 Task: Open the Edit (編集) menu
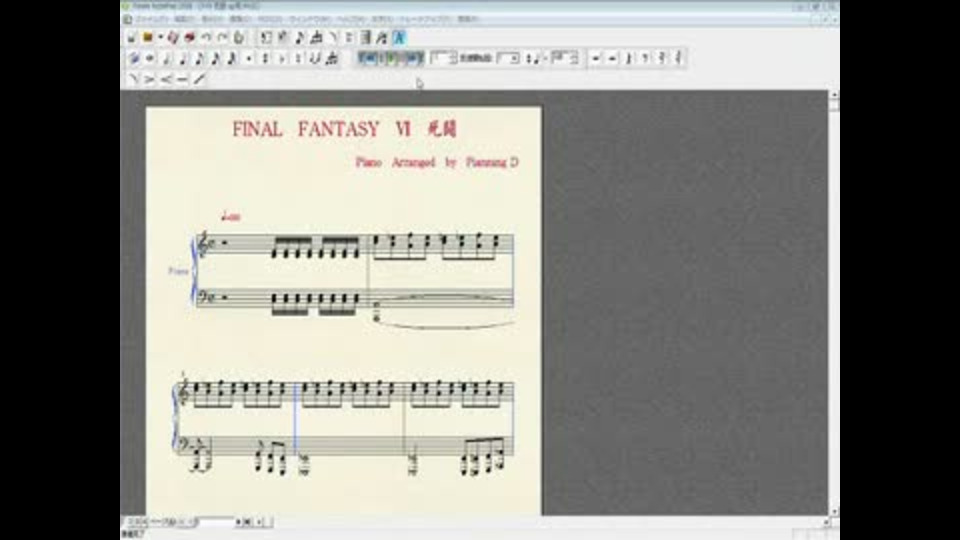click(x=184, y=19)
